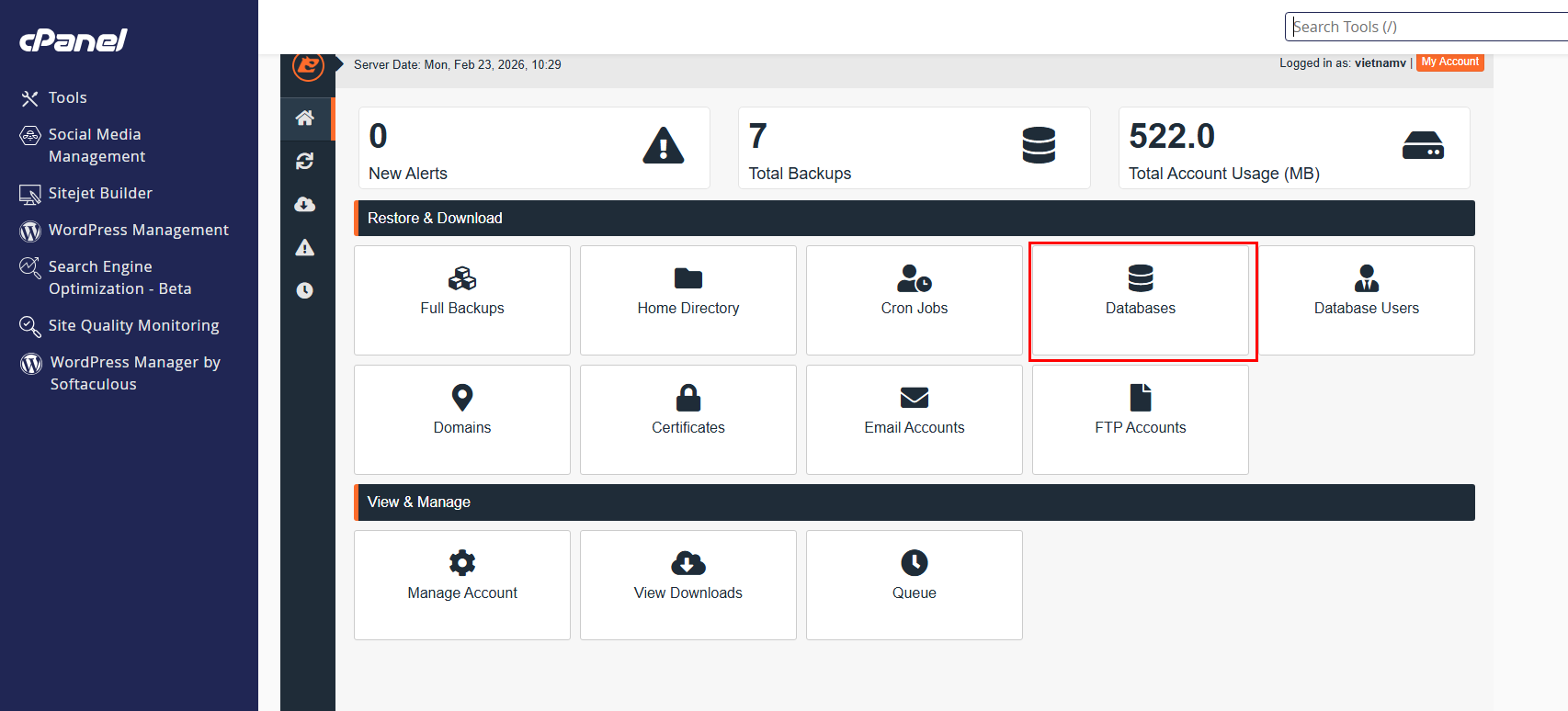Click the Search Engine Optimization icon

click(x=30, y=267)
